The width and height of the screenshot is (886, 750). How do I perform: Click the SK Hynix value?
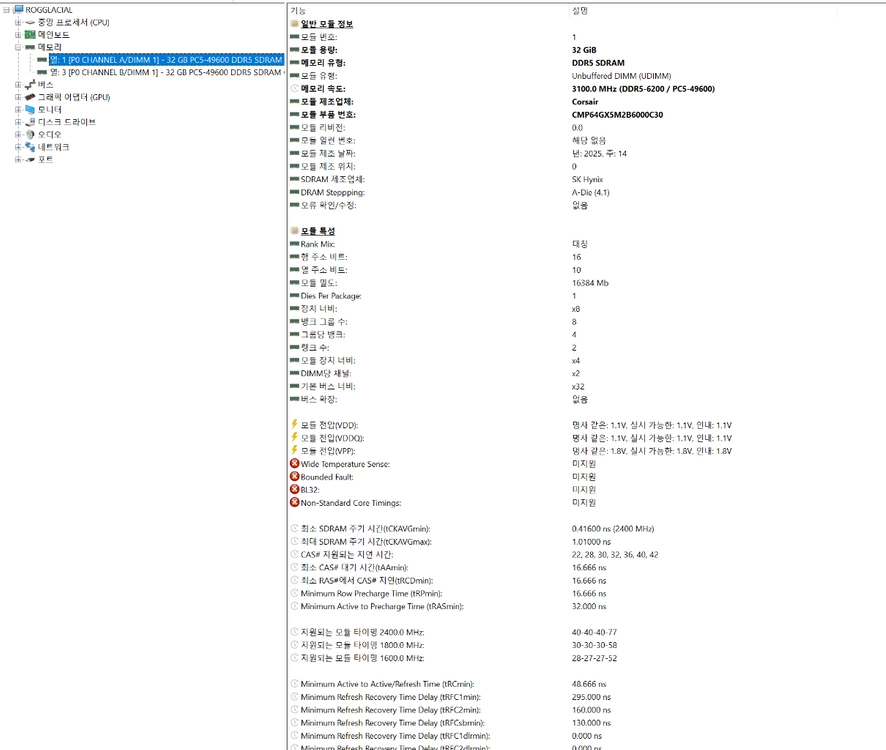(x=588, y=179)
